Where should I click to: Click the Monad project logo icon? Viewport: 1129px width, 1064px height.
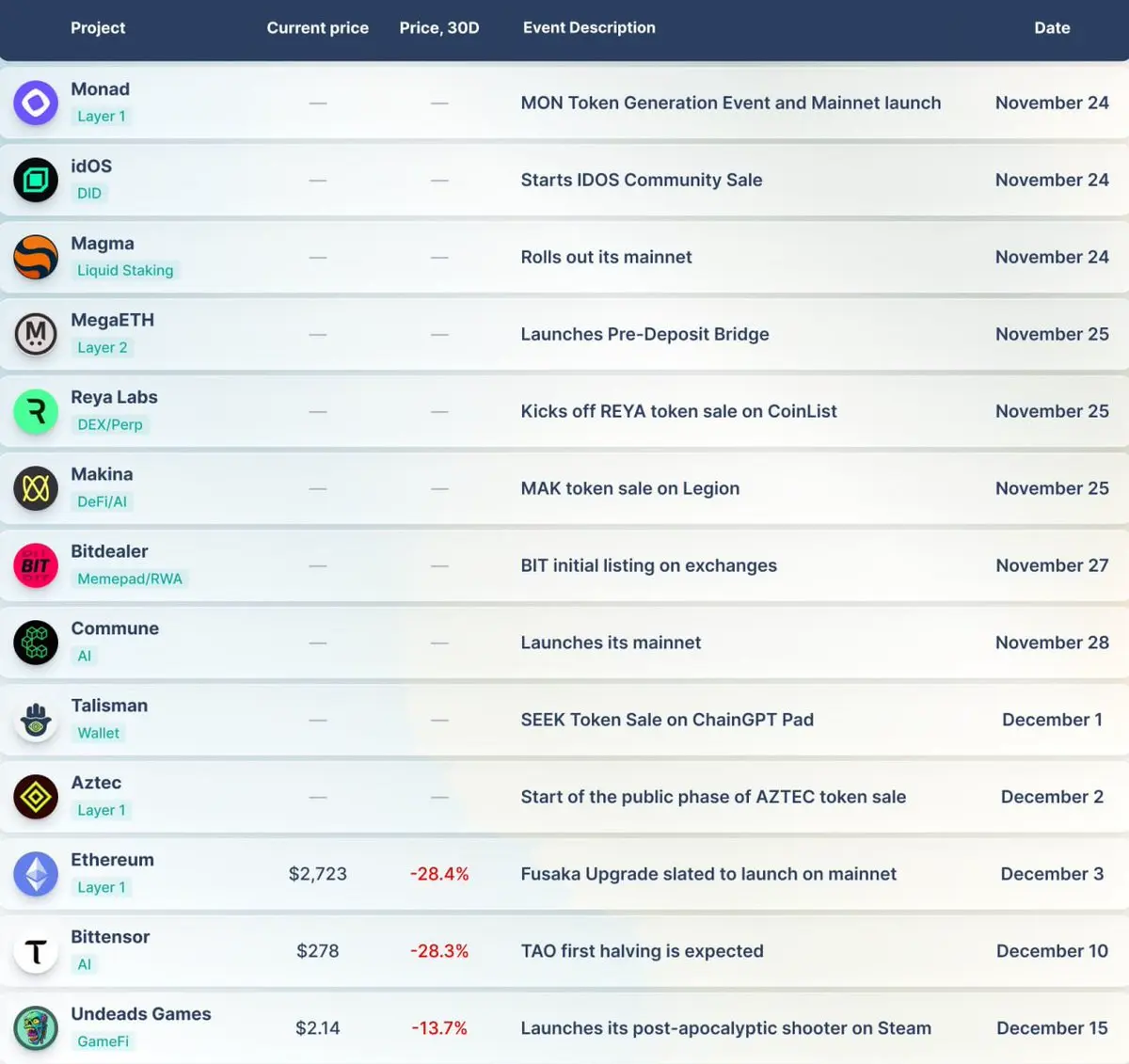[x=36, y=103]
